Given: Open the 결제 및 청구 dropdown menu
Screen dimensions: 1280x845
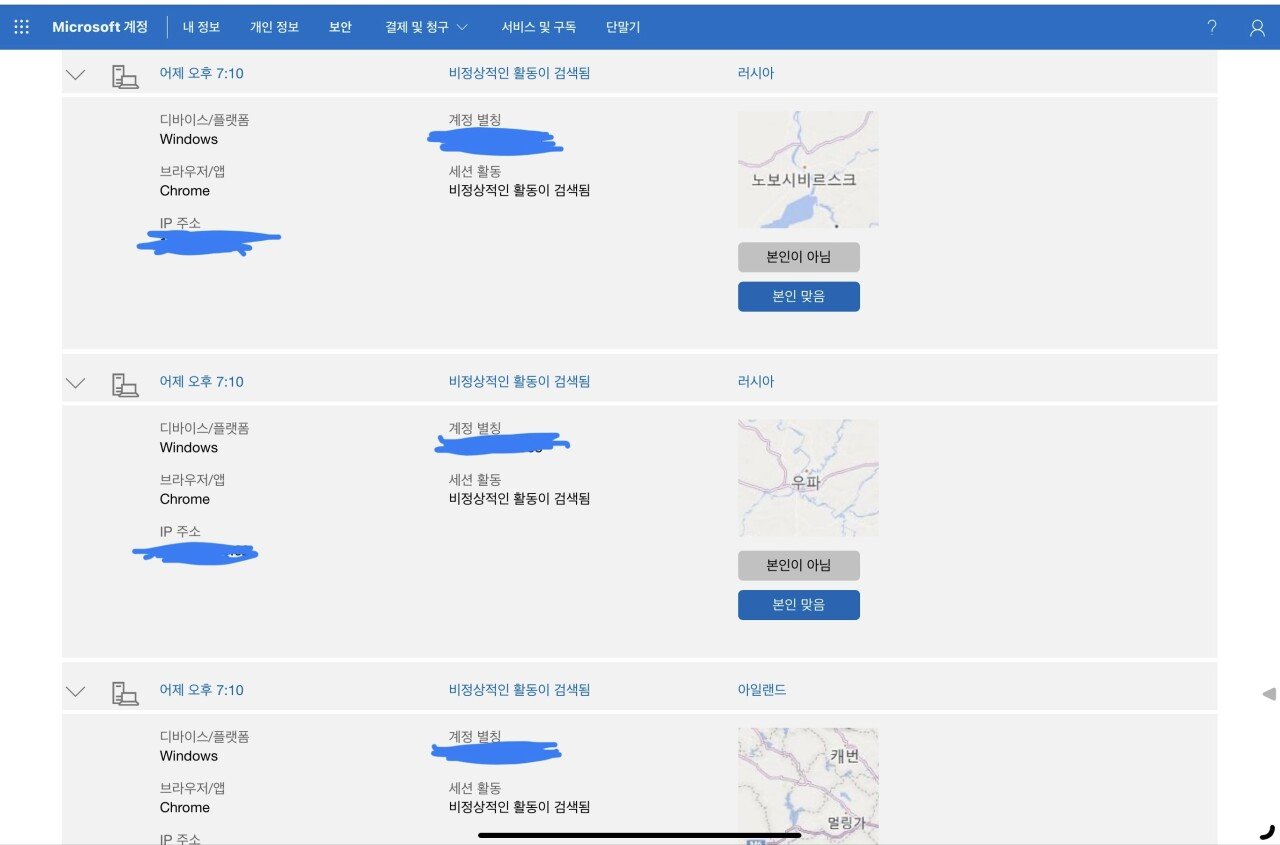Looking at the screenshot, I should click(x=426, y=27).
